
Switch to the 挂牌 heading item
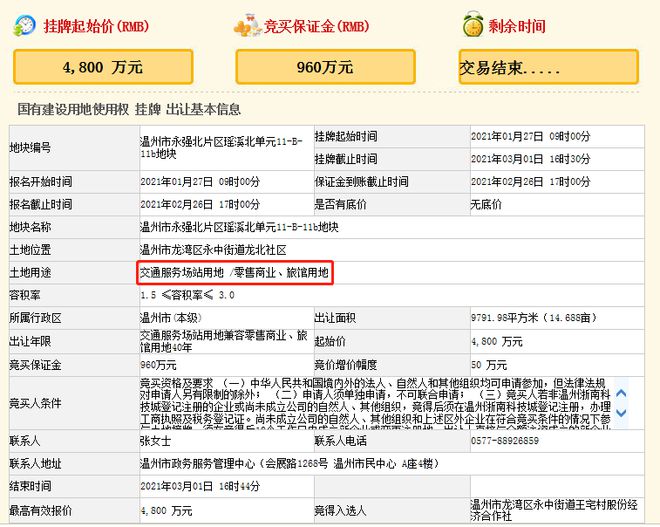click(x=146, y=109)
